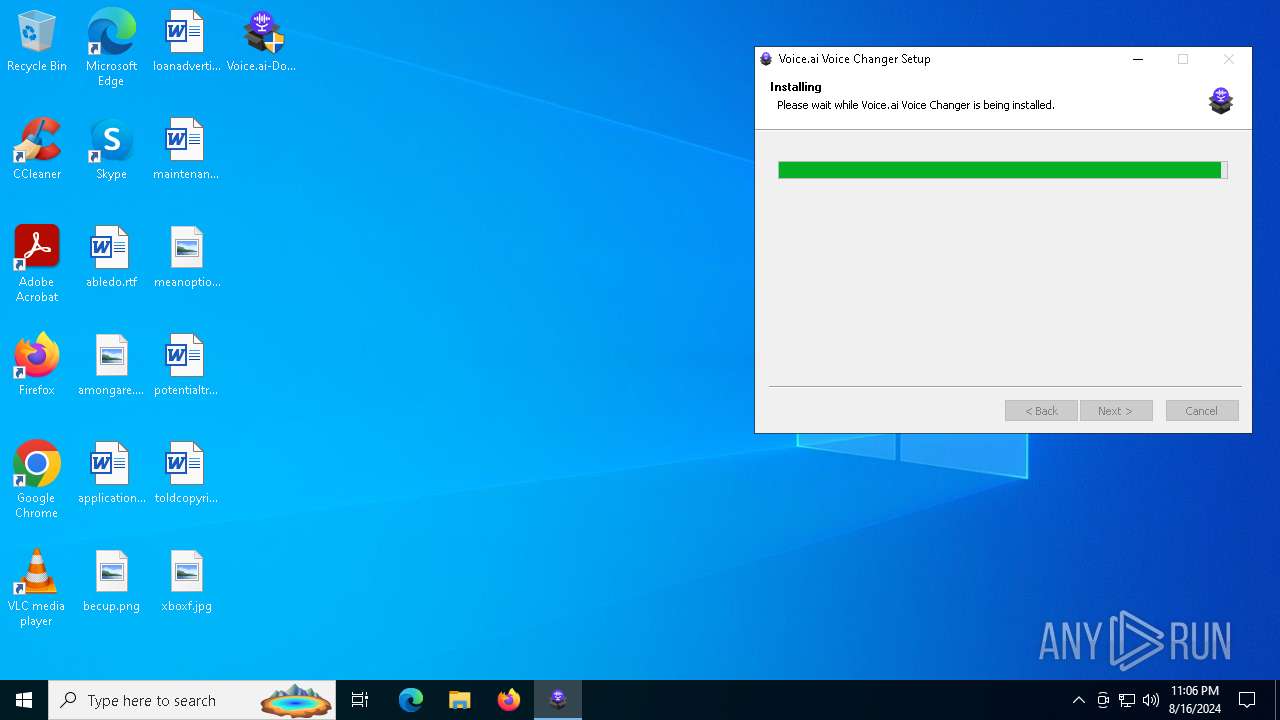
Task: Open Google Chrome desktop shortcut
Action: click(x=37, y=480)
